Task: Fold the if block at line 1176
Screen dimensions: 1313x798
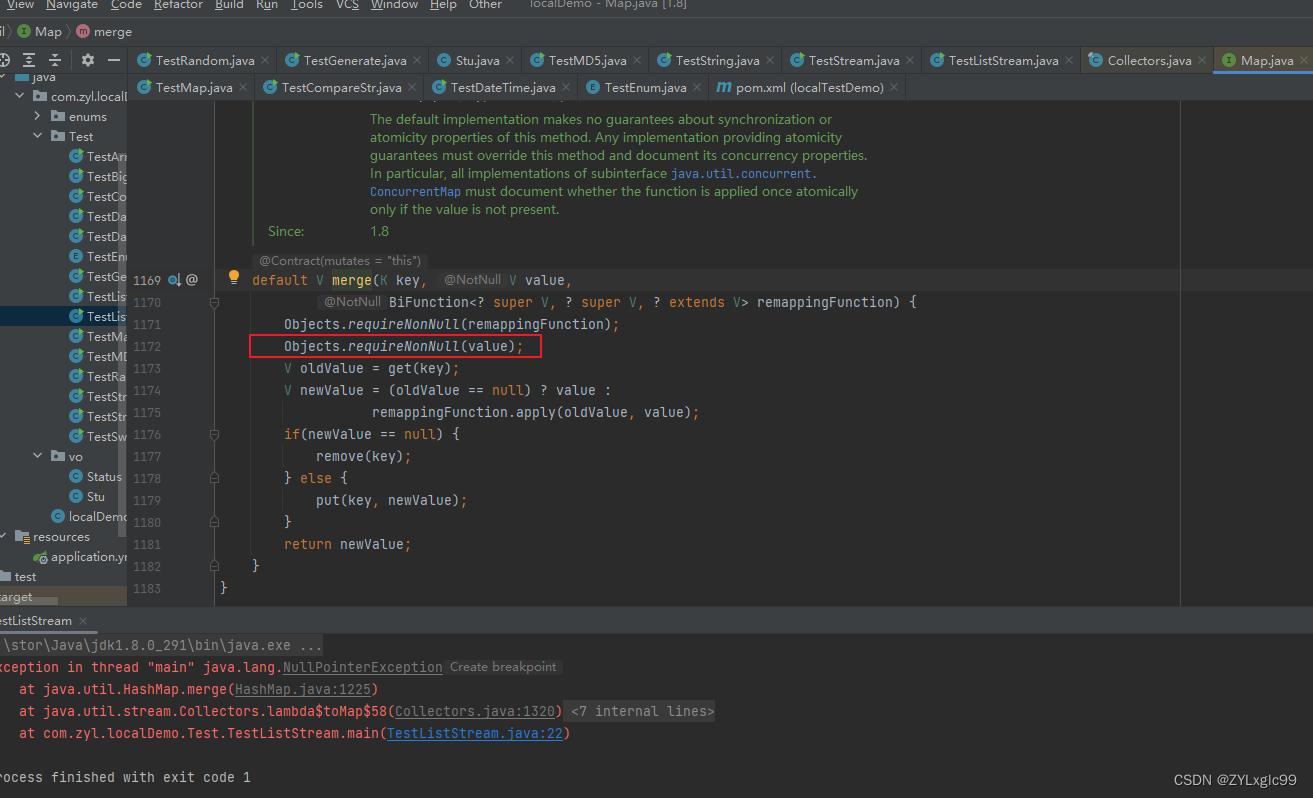Action: [x=215, y=434]
